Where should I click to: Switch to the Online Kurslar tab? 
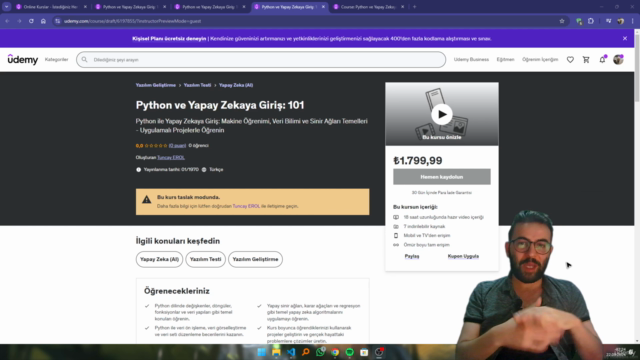(50, 7)
